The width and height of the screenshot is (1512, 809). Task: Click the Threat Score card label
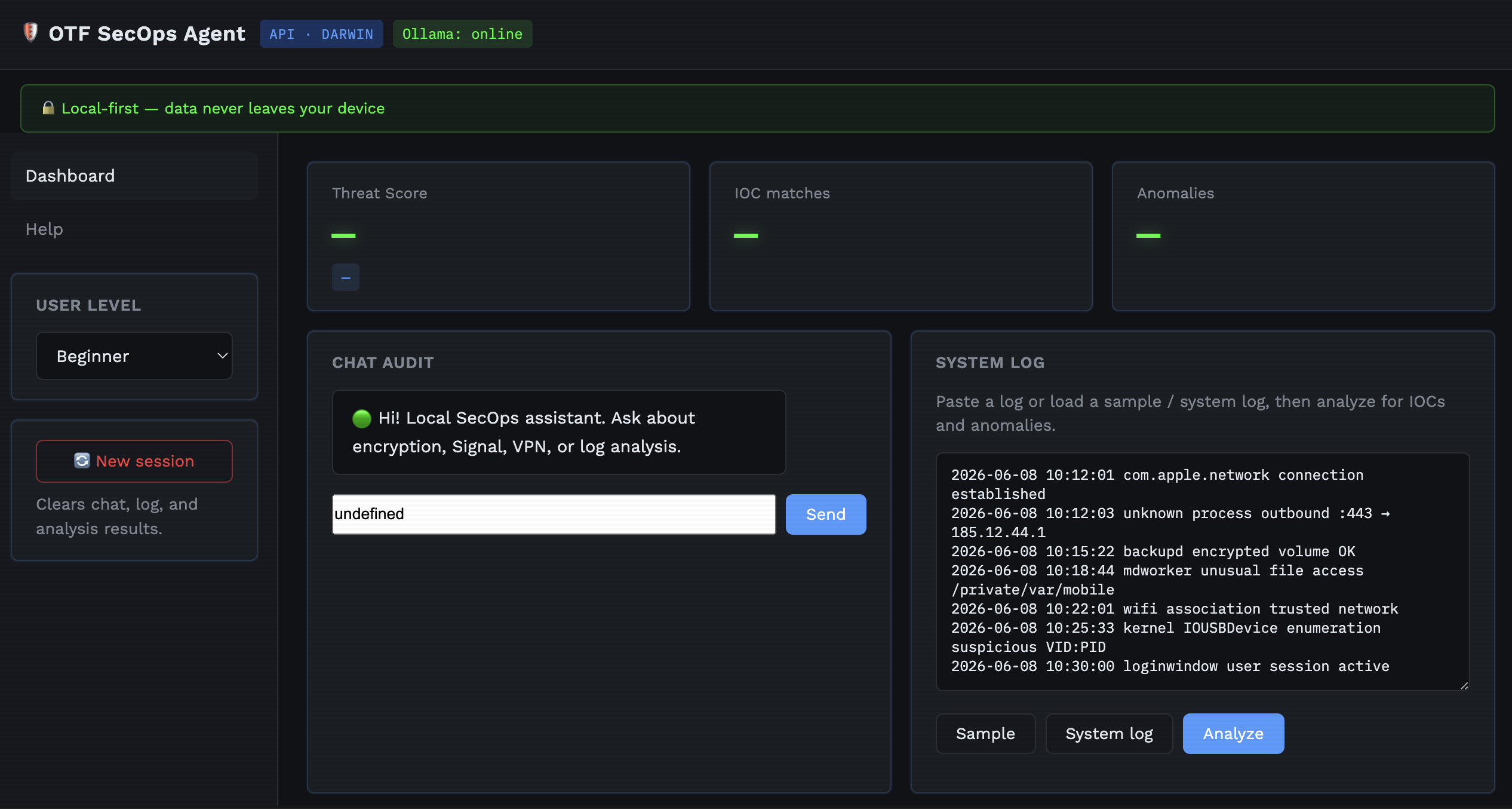380,193
